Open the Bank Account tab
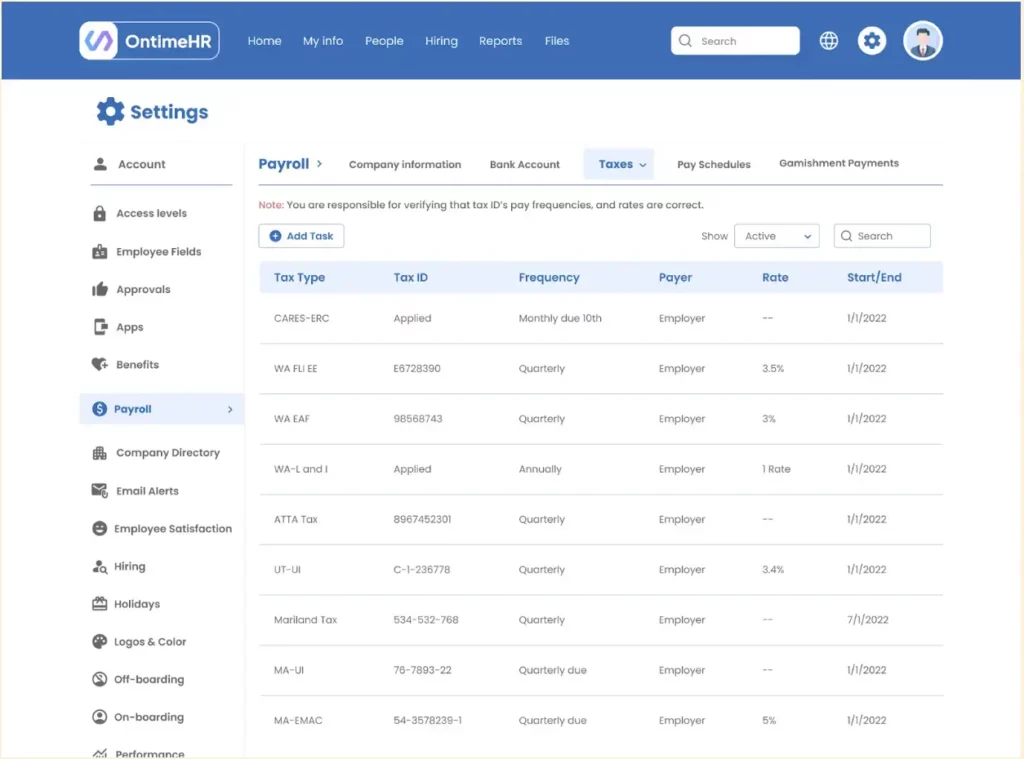The width and height of the screenshot is (1024, 759). (x=524, y=165)
